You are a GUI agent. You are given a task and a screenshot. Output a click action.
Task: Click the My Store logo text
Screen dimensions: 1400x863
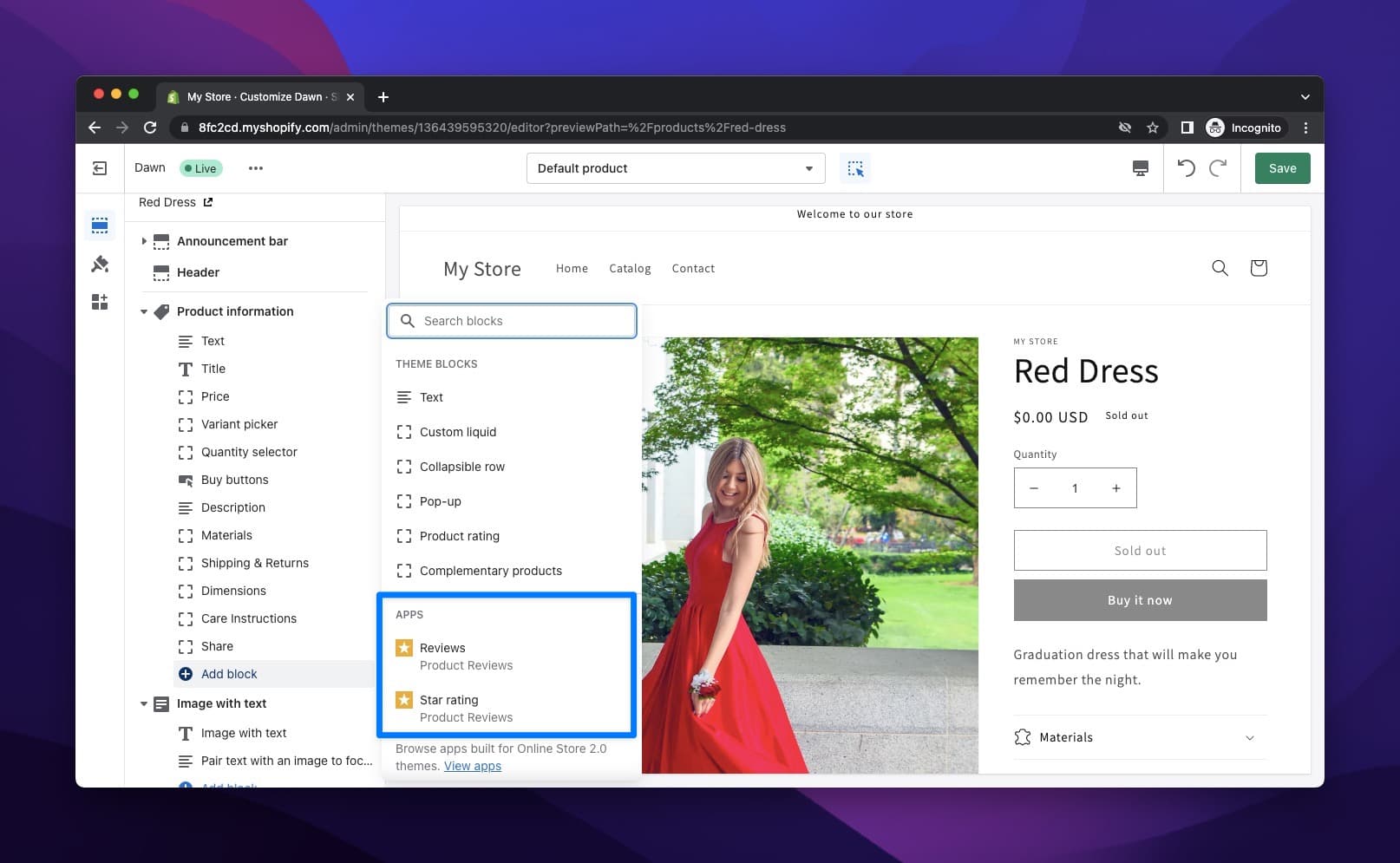click(482, 269)
